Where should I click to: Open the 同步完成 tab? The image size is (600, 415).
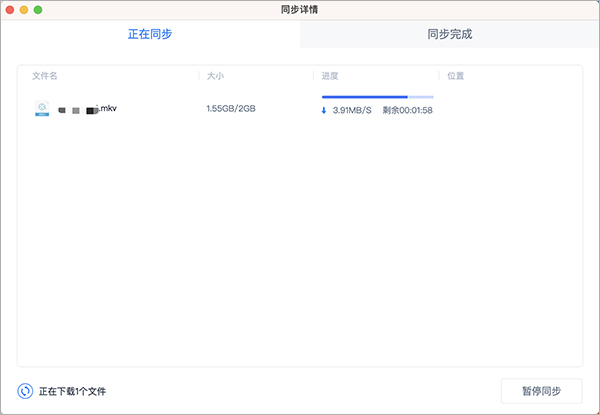450,34
